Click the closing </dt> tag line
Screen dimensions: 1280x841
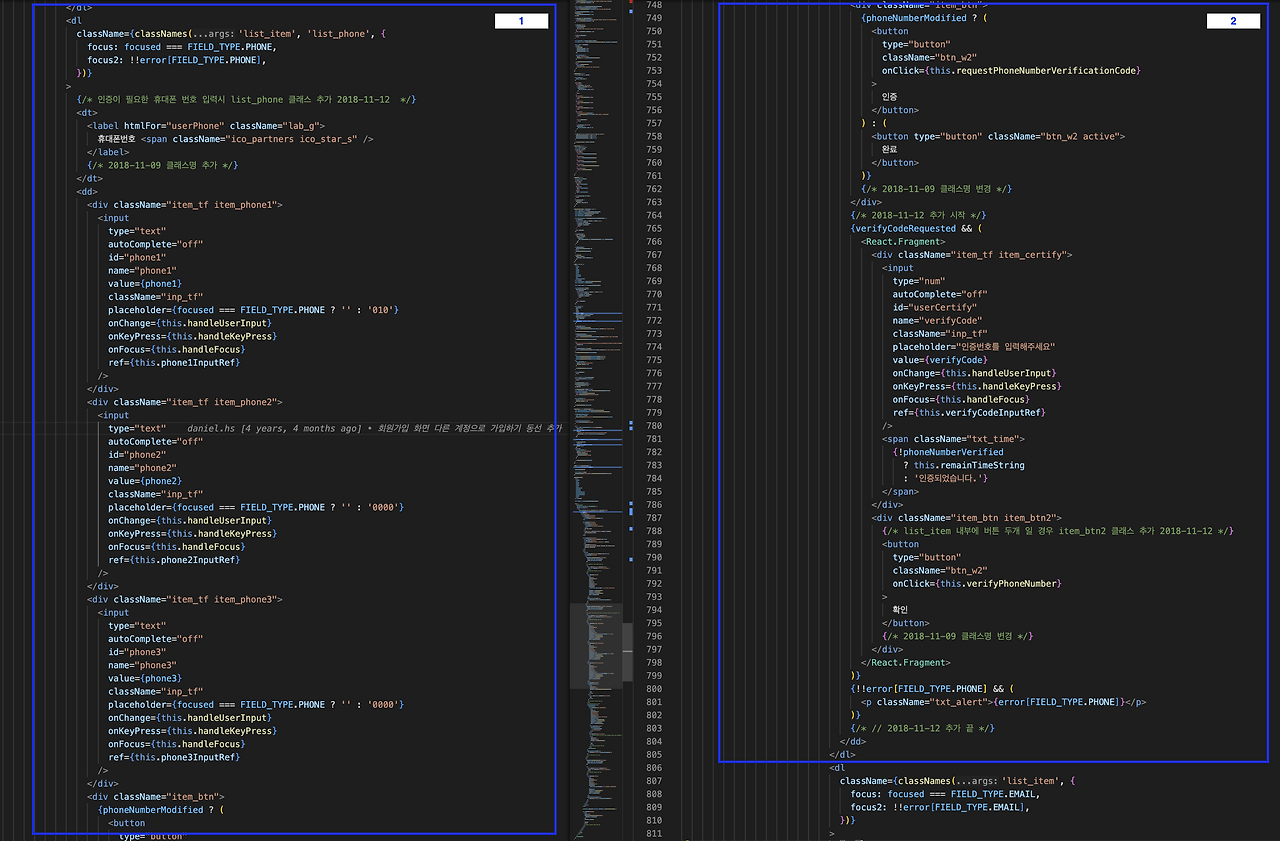(x=89, y=178)
